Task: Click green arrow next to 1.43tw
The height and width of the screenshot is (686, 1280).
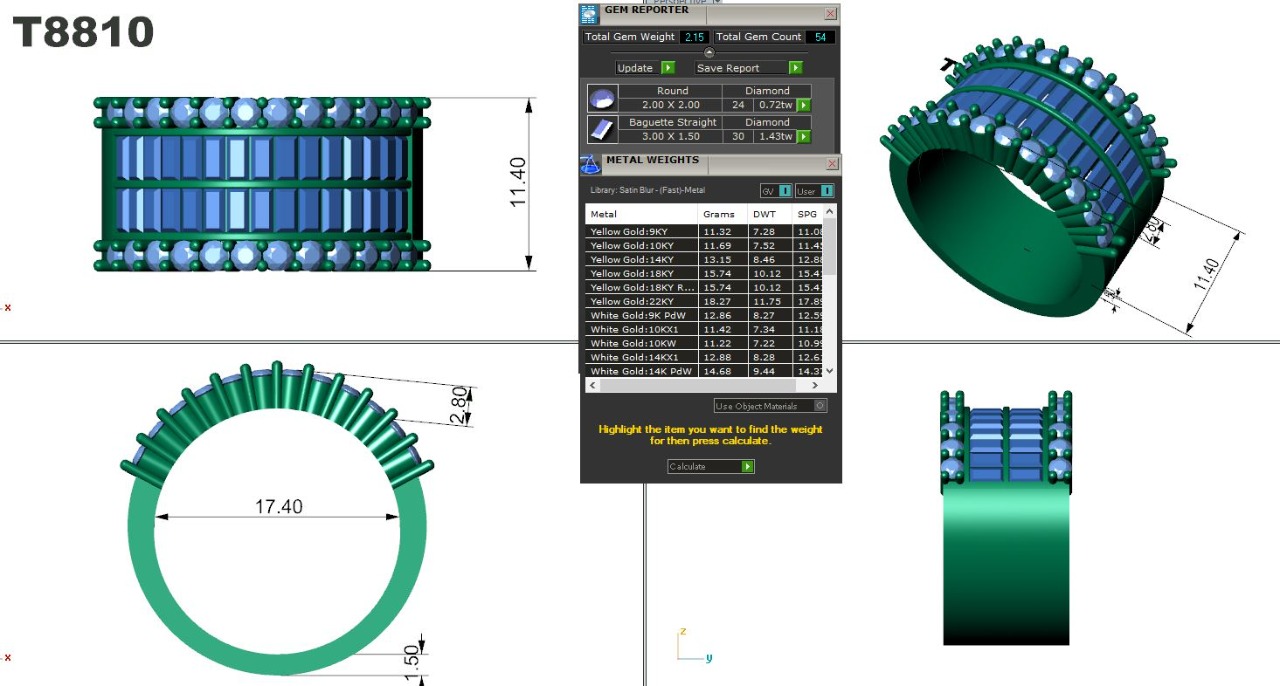Action: [x=803, y=136]
